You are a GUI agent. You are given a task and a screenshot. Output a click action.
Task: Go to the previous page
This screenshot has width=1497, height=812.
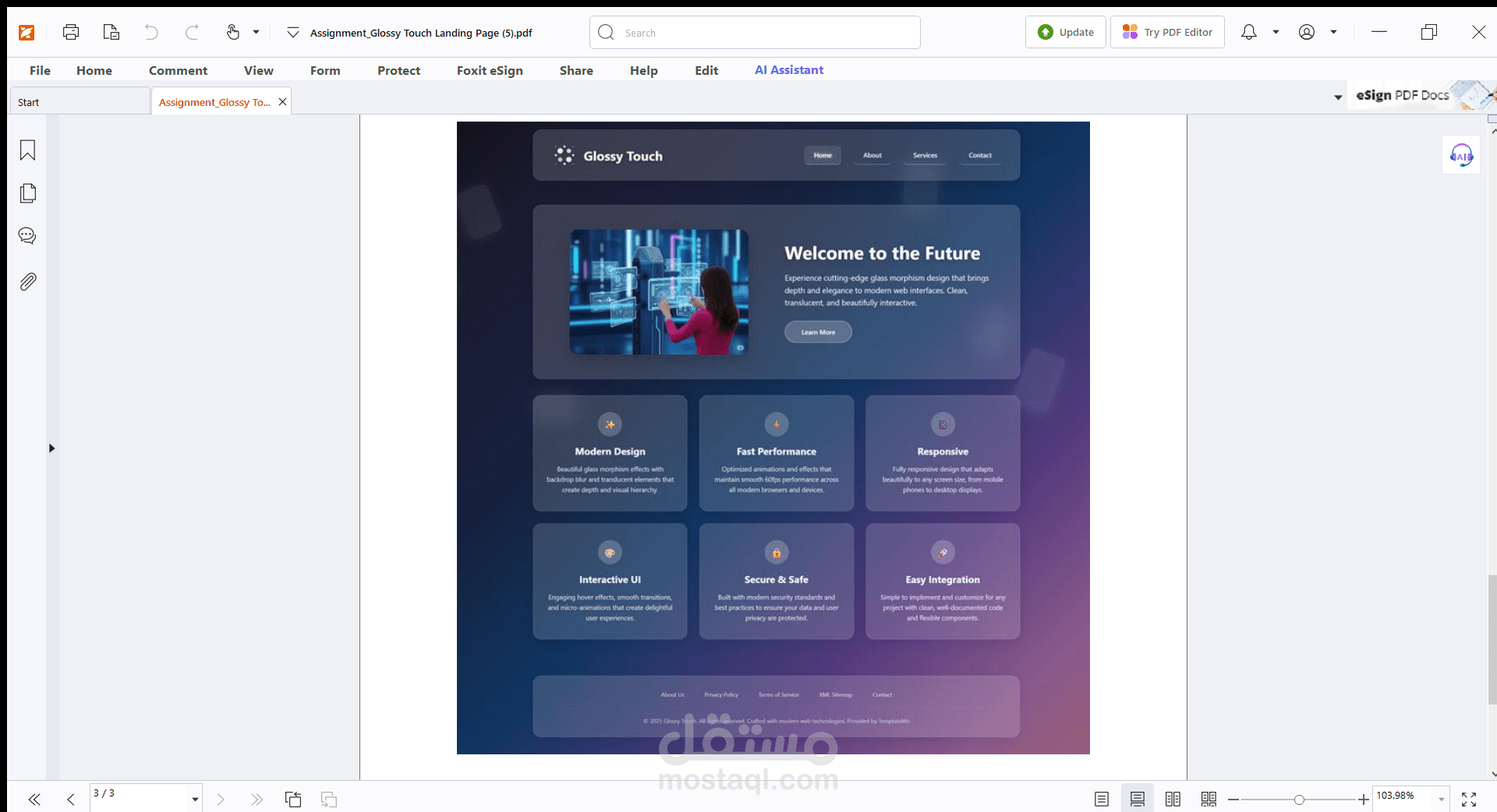click(x=71, y=799)
